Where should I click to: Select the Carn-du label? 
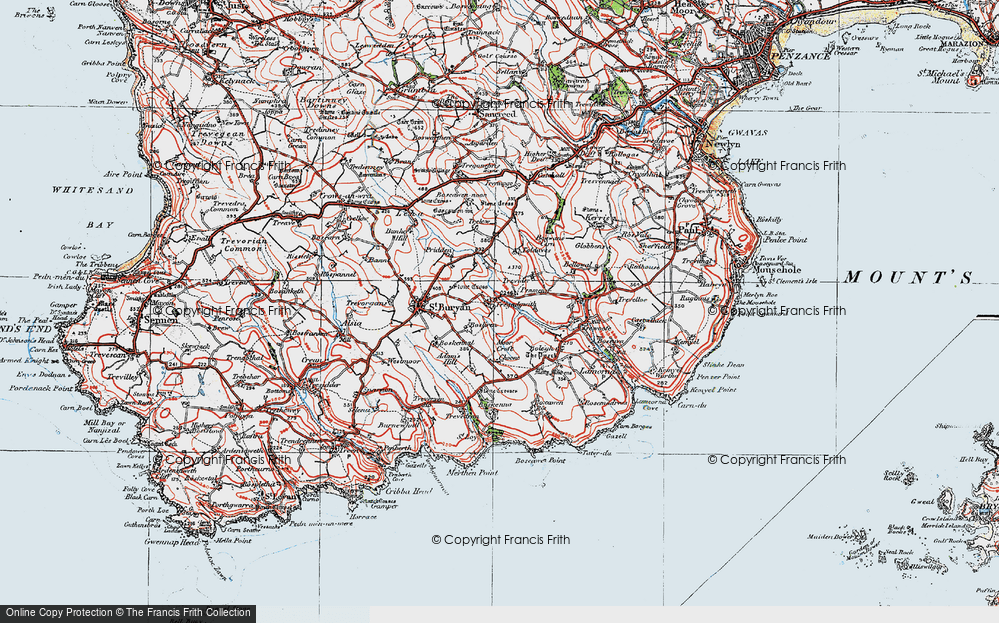coord(692,405)
